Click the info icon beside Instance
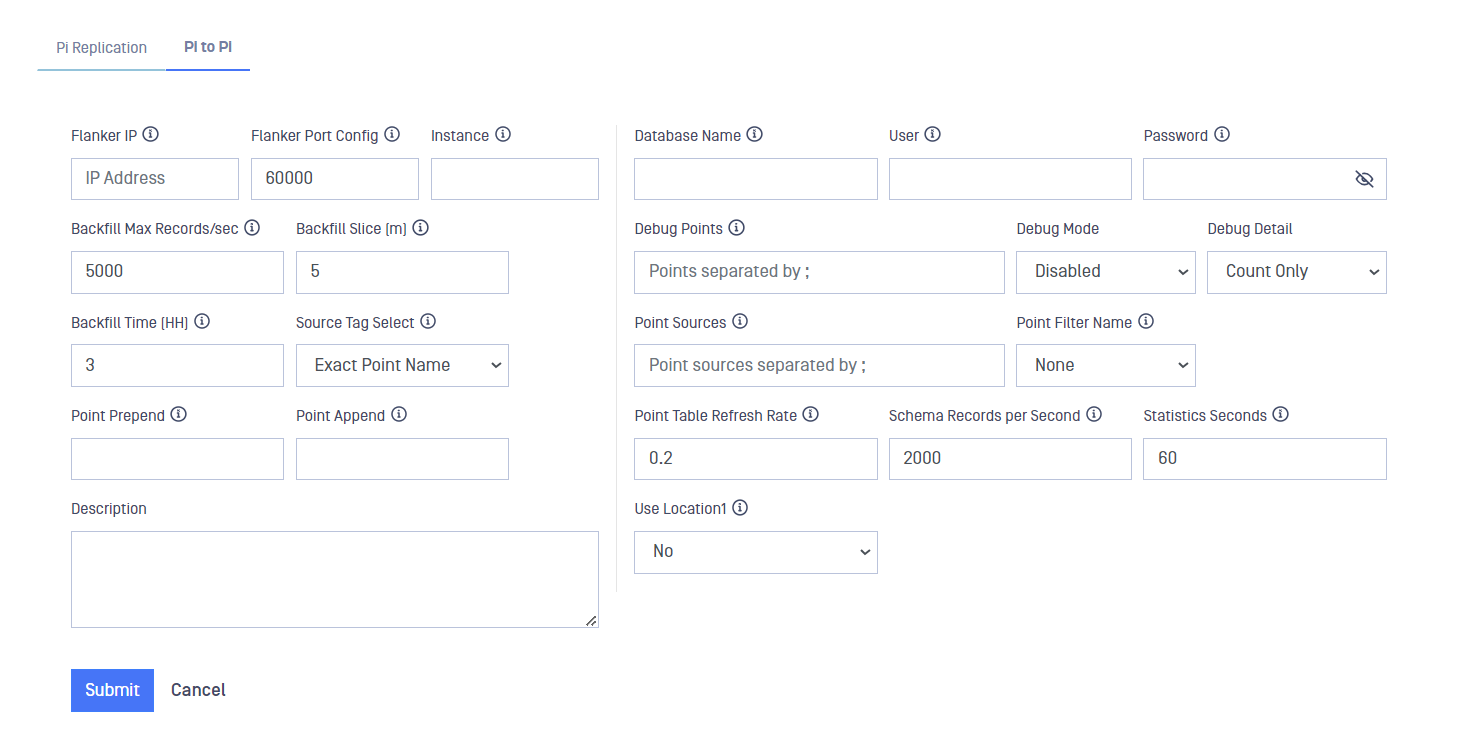This screenshot has height=753, width=1477. 503,134
